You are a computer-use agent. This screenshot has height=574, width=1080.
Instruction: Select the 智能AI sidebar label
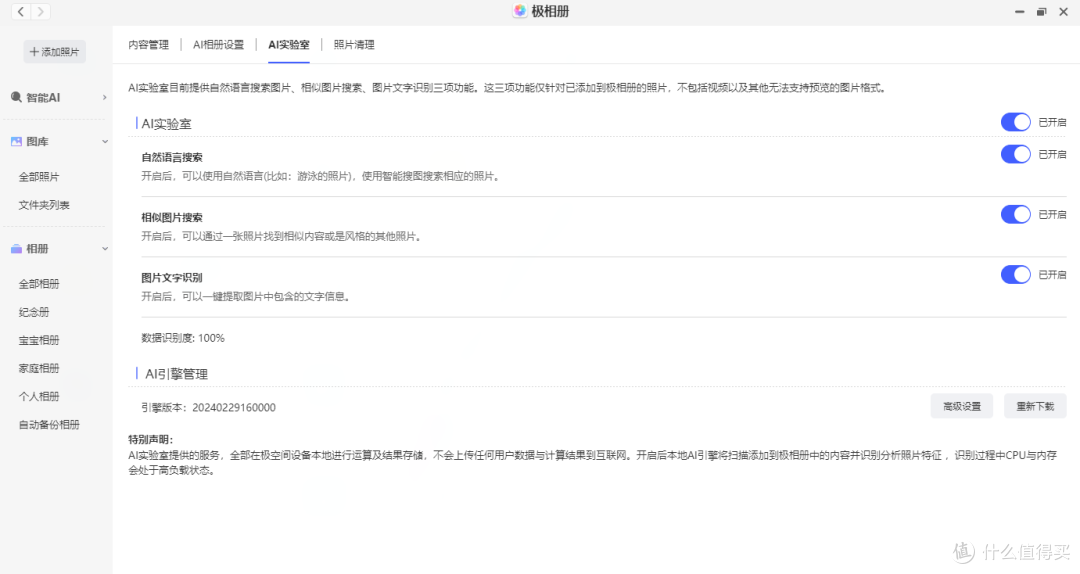[x=43, y=98]
